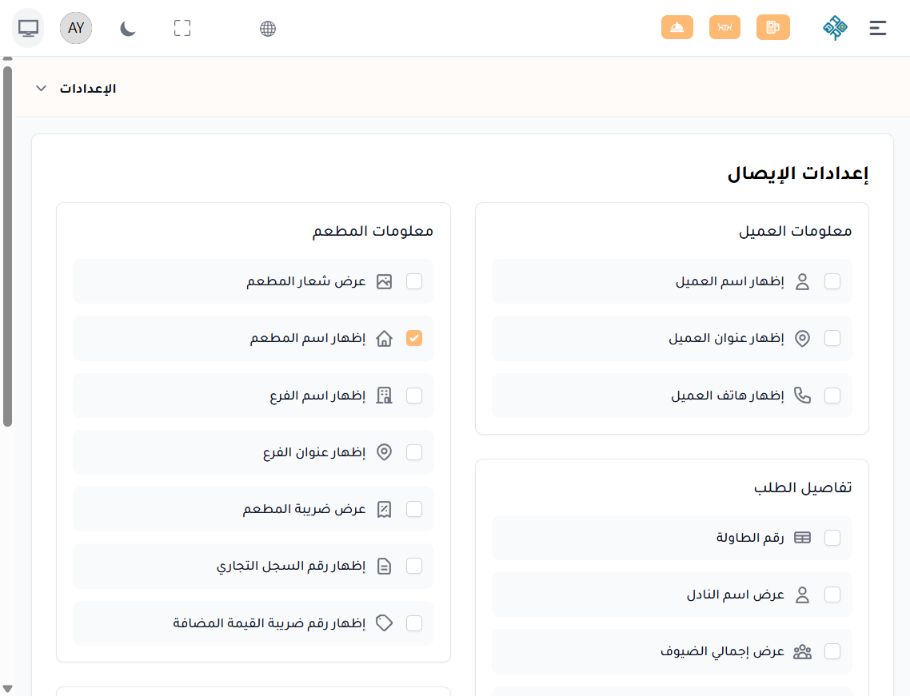Image resolution: width=910 pixels, height=696 pixels.
Task: Expand the الإعدادات chevron
Action: [x=41, y=88]
